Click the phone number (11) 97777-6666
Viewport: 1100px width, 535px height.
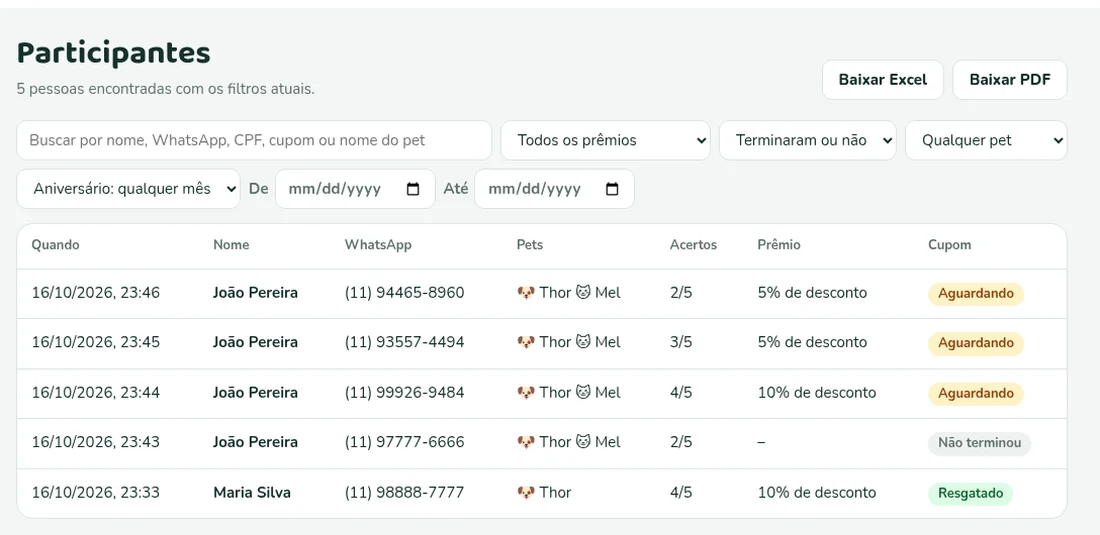(x=404, y=442)
